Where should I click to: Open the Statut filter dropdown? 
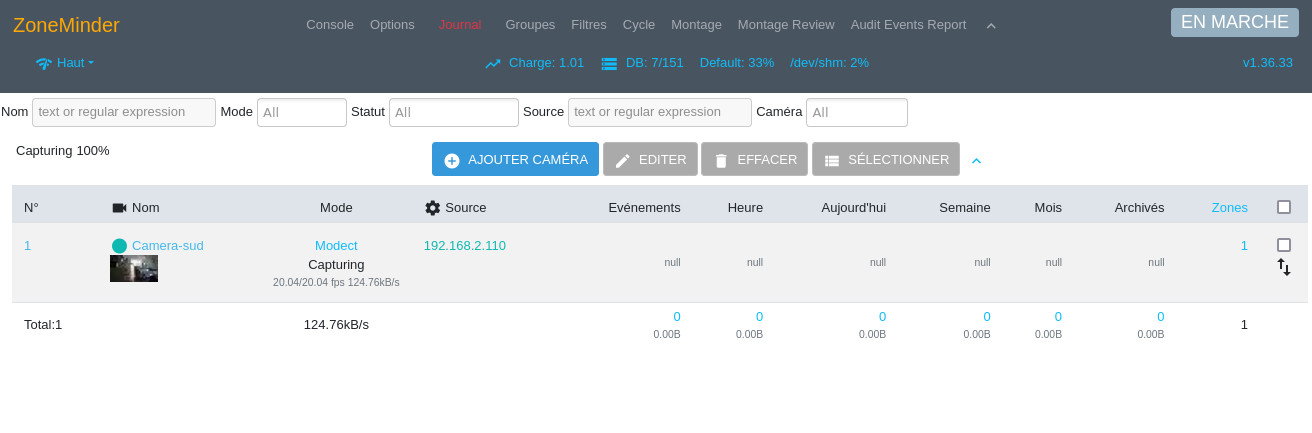coord(454,112)
